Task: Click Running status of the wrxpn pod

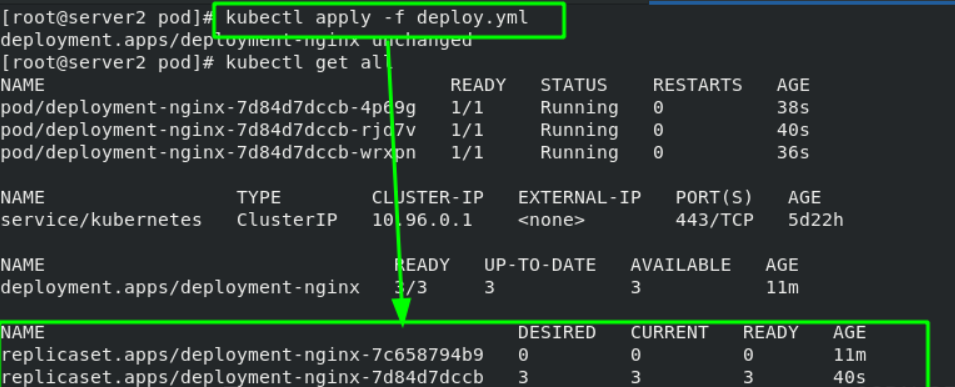Action: (579, 153)
